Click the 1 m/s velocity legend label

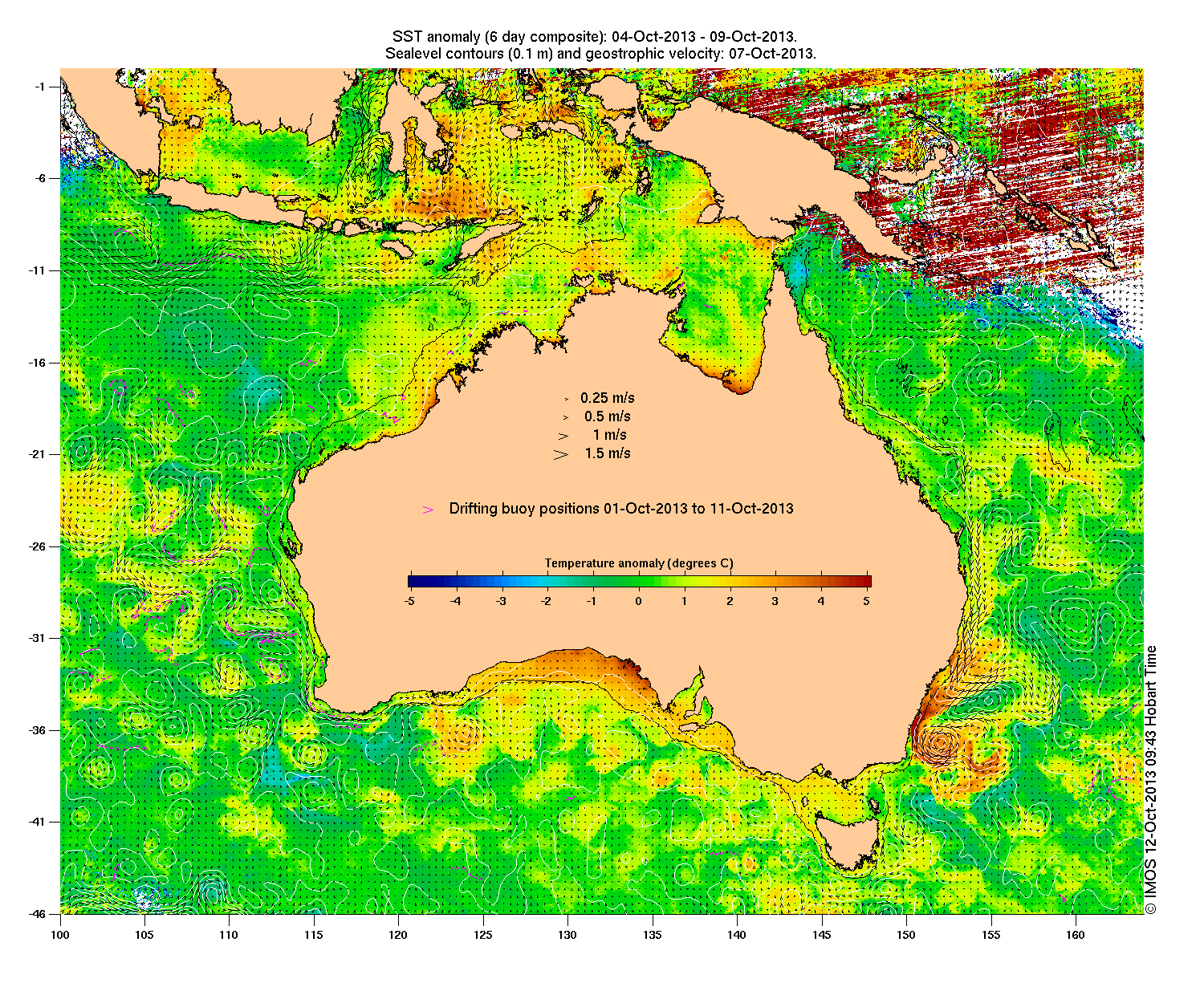point(610,435)
